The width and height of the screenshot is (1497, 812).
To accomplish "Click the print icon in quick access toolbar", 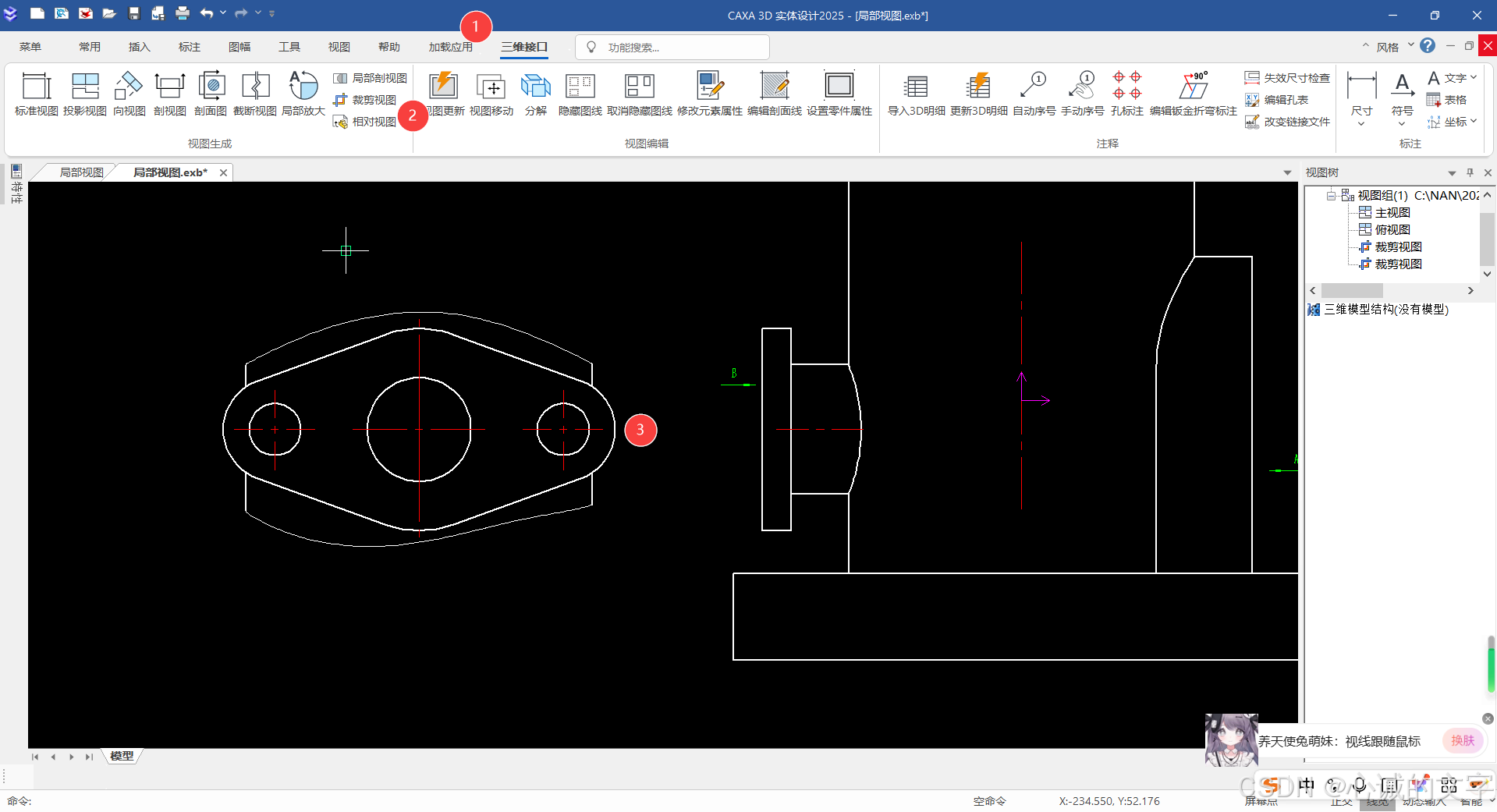I will click(183, 13).
